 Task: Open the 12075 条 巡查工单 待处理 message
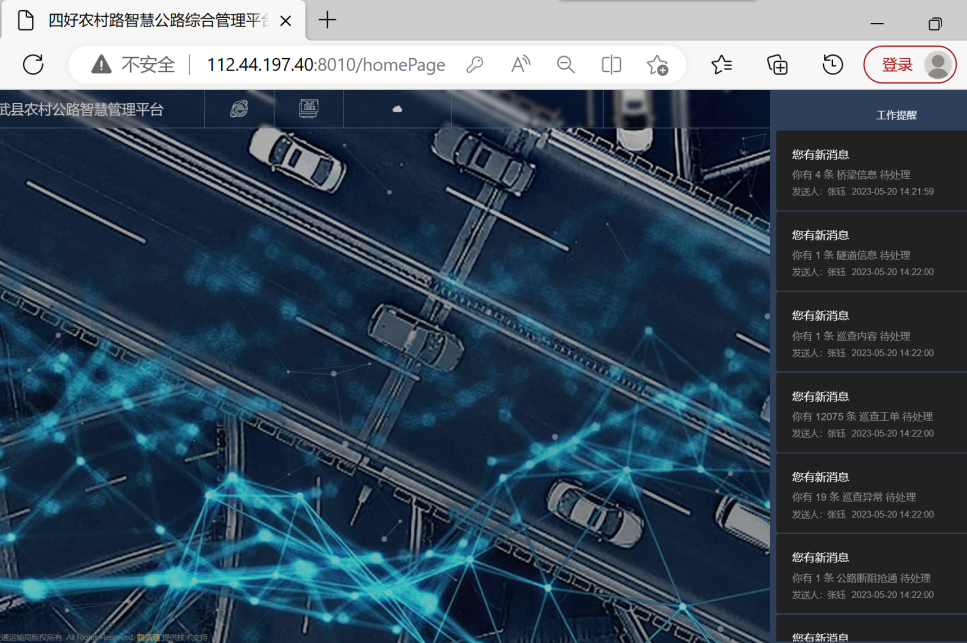871,413
